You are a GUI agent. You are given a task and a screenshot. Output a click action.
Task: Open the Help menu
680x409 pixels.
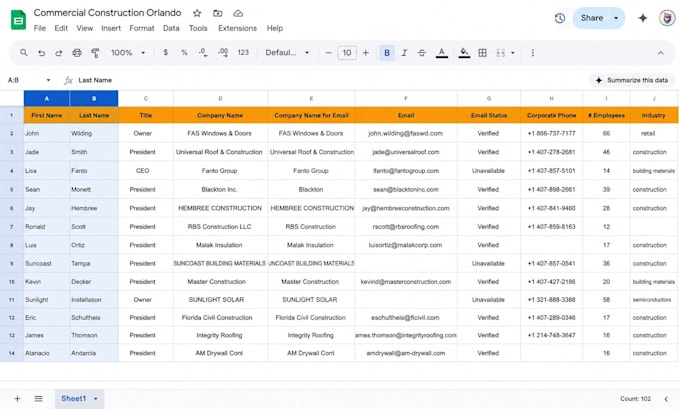pyautogui.click(x=275, y=28)
